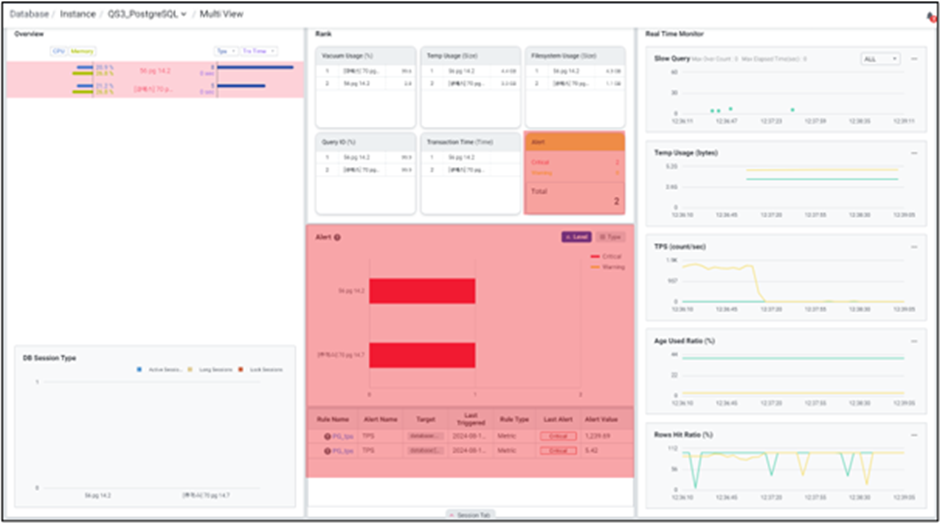Go to Instance in the breadcrumb
This screenshot has height=523, width=940.
[x=77, y=14]
